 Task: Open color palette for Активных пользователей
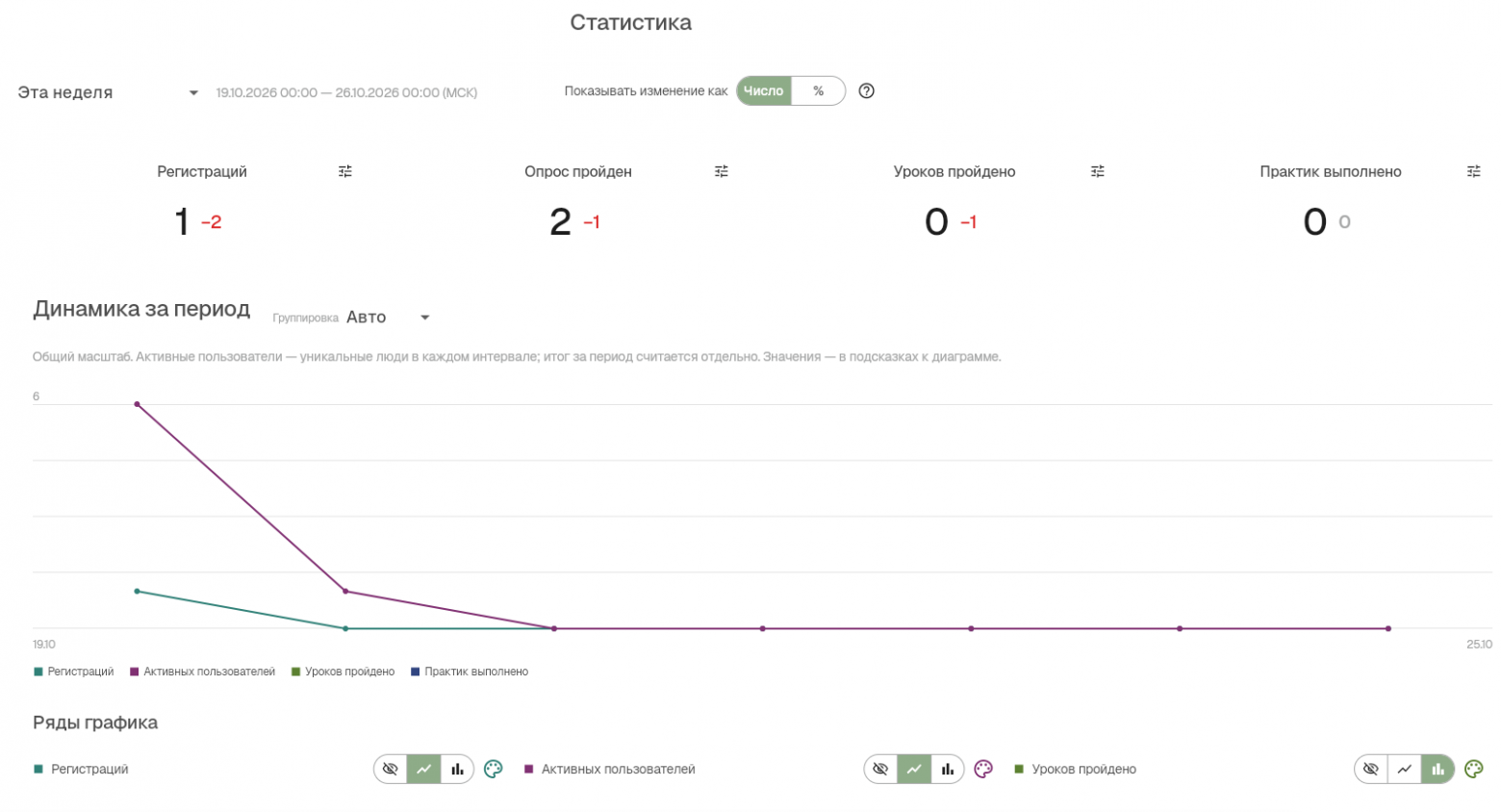coord(983,770)
